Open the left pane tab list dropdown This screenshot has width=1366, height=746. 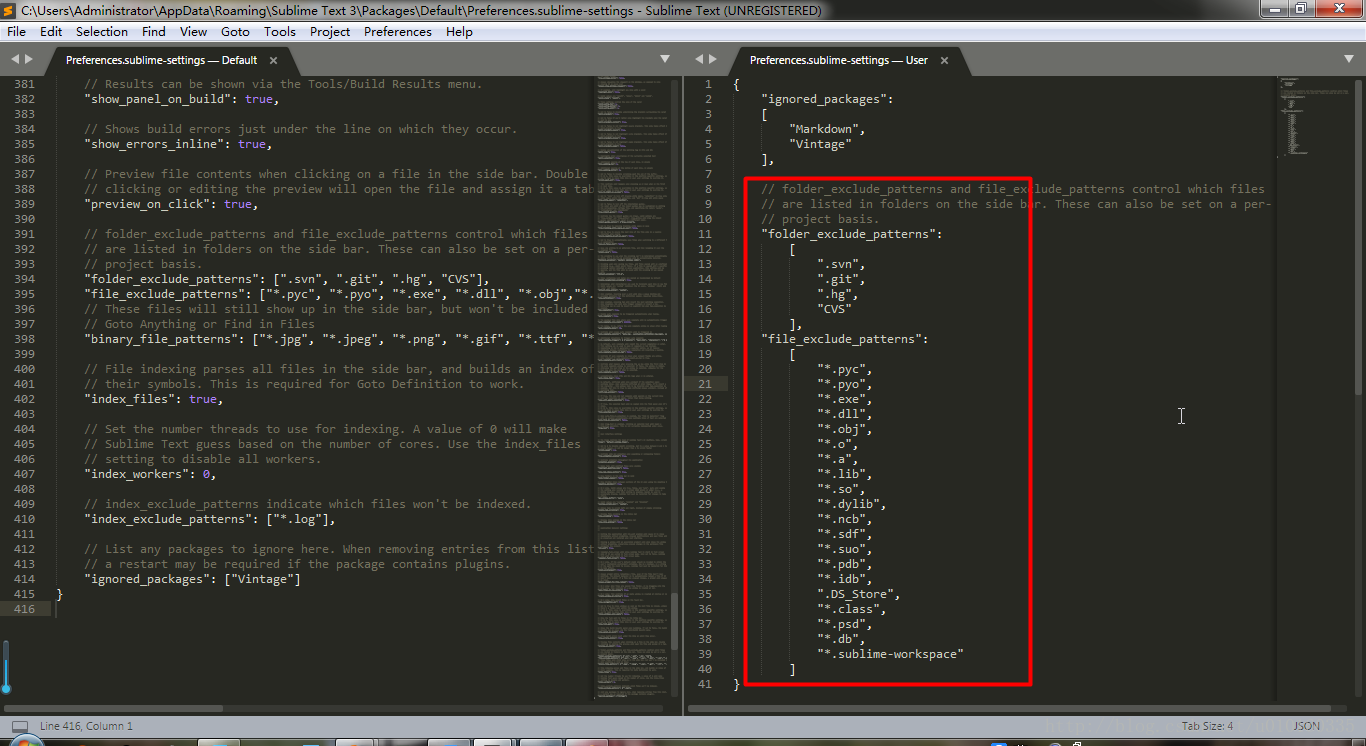(x=665, y=60)
